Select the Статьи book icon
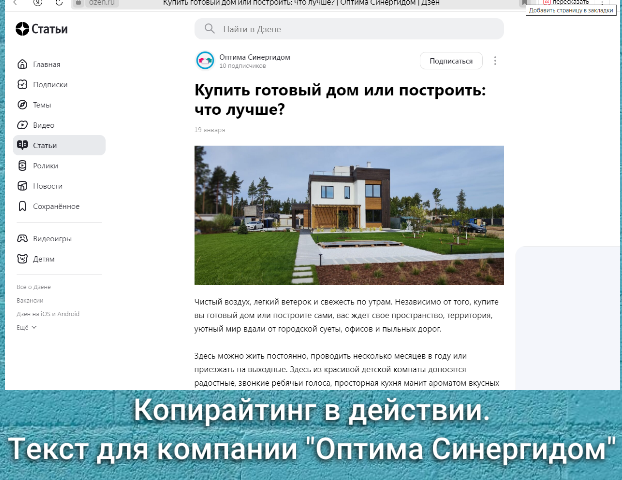Image resolution: width=622 pixels, height=480 pixels. tap(22, 145)
